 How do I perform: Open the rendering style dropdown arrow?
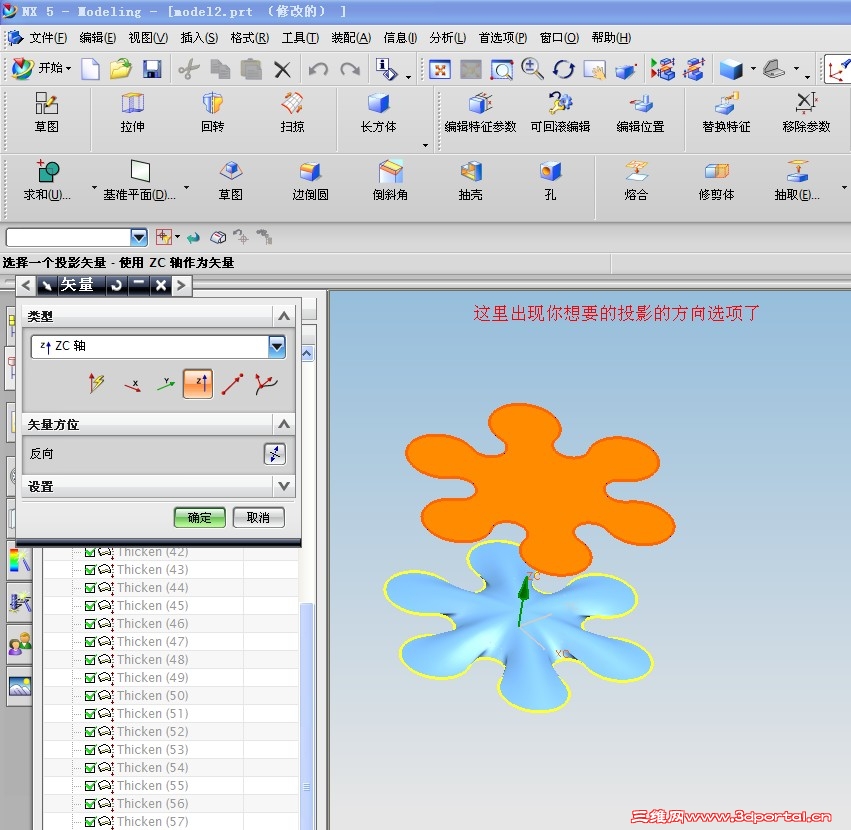click(753, 69)
